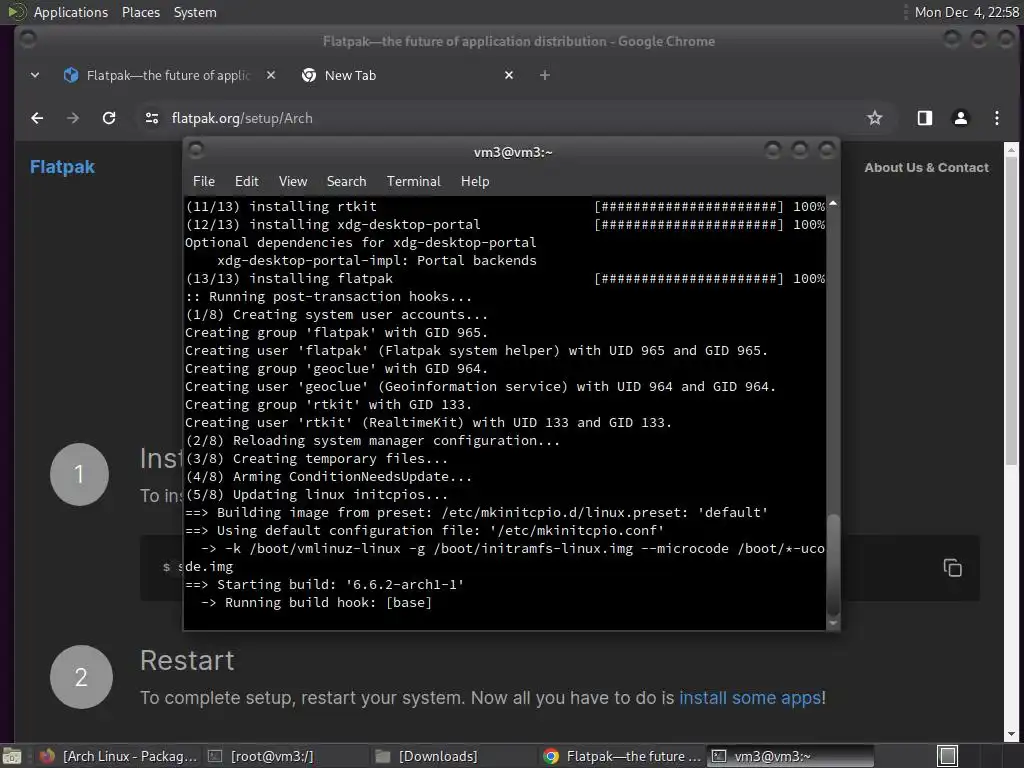The width and height of the screenshot is (1024, 768).
Task: Open the terminal window menu button
Action: pyautogui.click(x=196, y=150)
